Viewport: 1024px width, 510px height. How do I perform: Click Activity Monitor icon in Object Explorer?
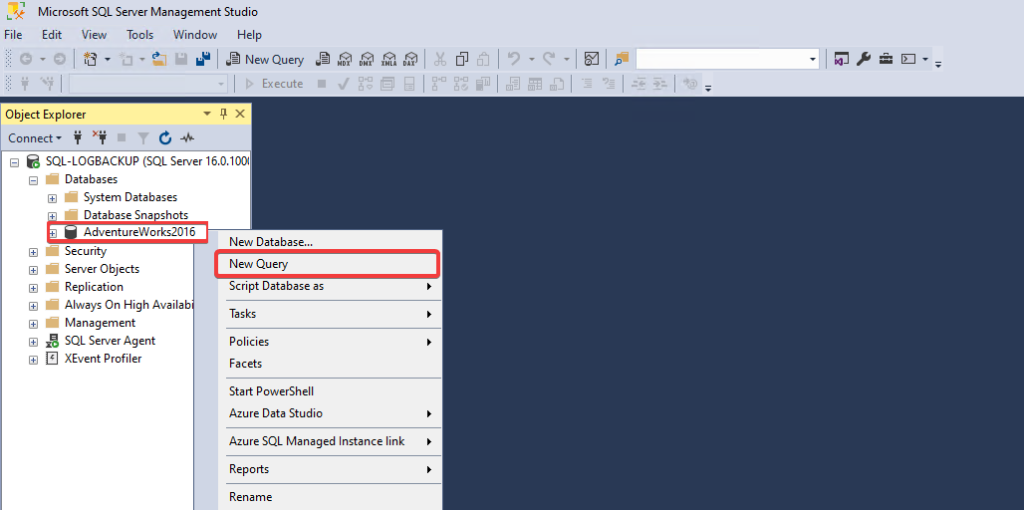click(187, 138)
